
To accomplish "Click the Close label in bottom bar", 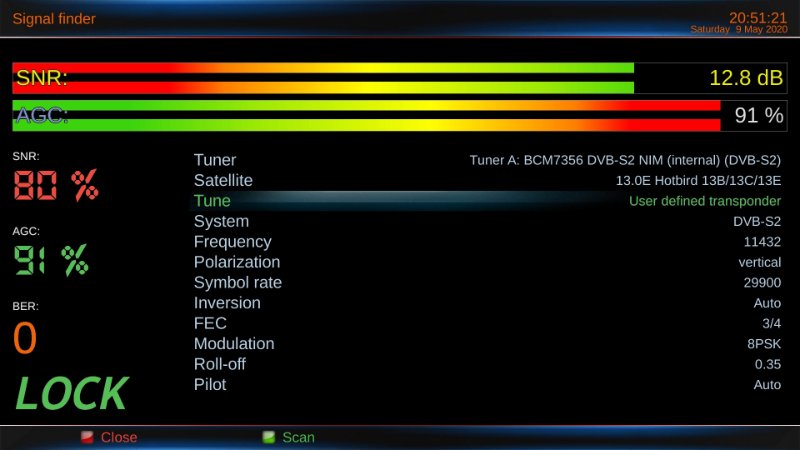I will click(x=118, y=437).
